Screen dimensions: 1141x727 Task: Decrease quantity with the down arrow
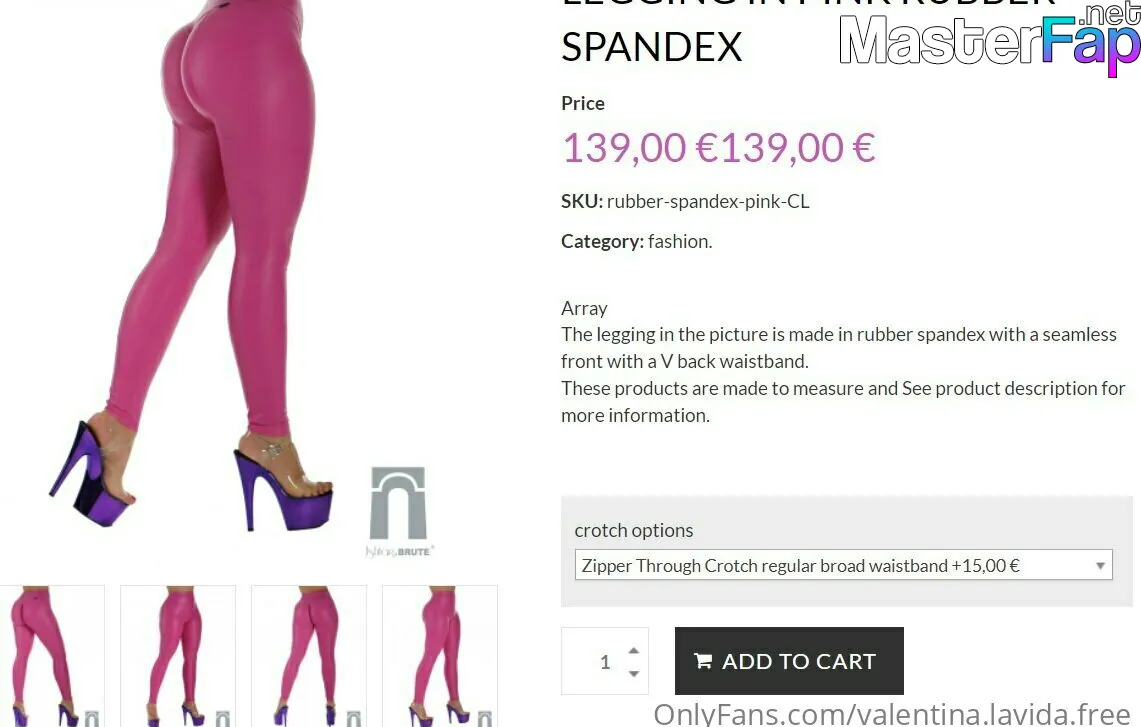[x=634, y=674]
